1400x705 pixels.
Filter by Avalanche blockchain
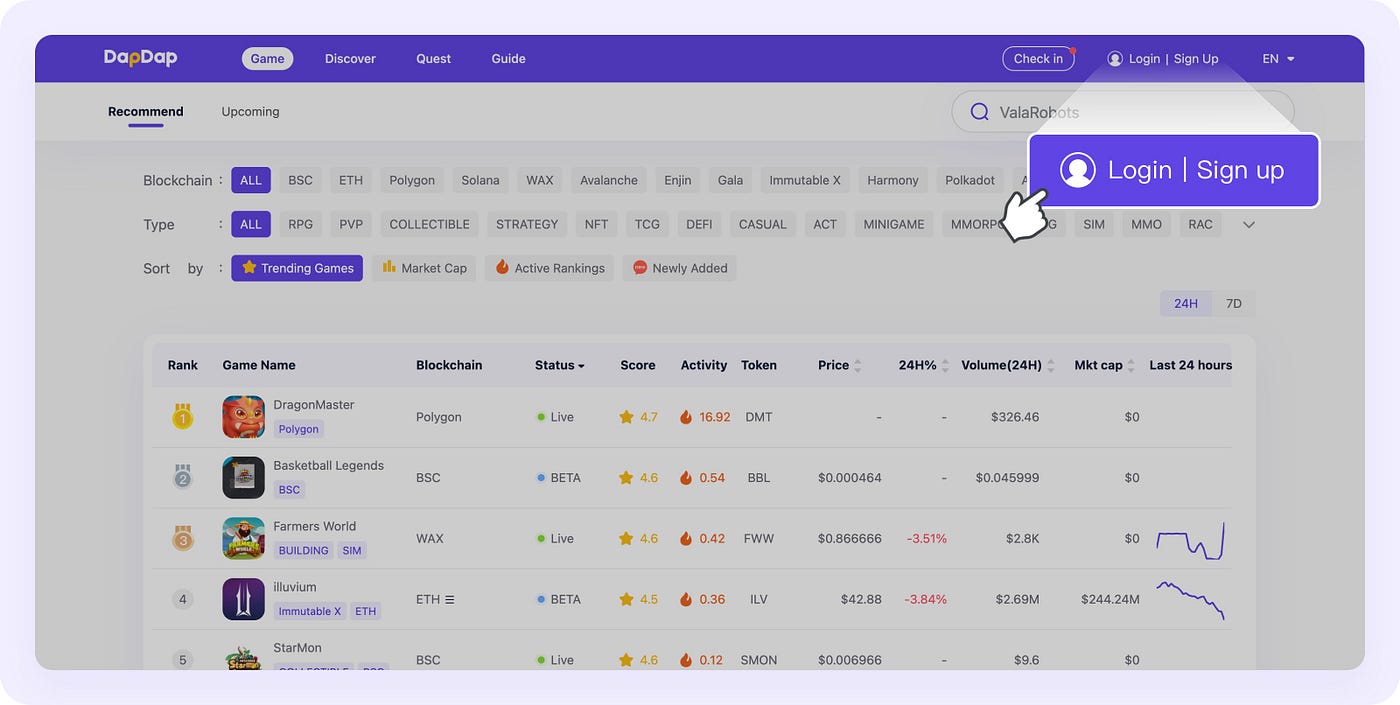pos(609,180)
